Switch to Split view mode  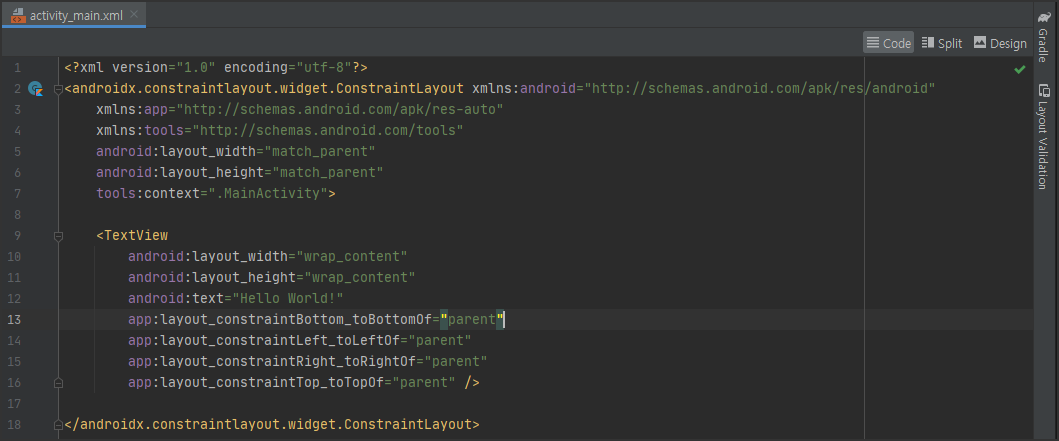(941, 43)
